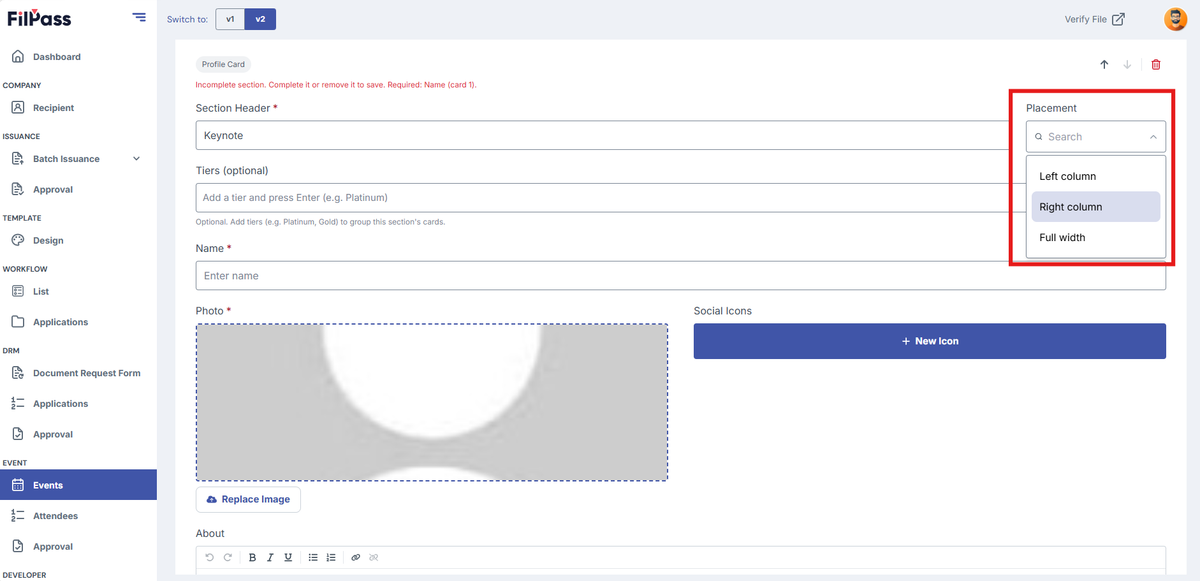Choose Left column placement
Image resolution: width=1200 pixels, height=581 pixels.
point(1096,176)
